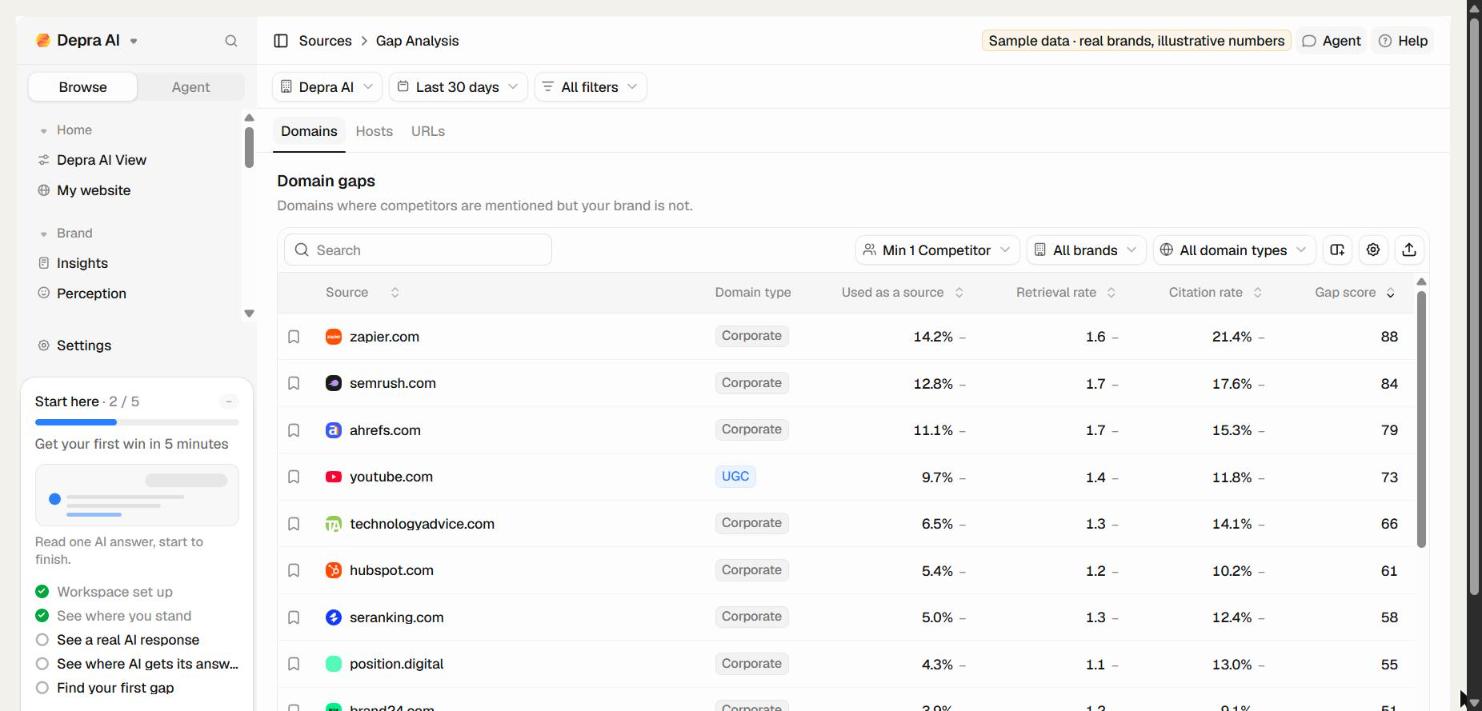Open the column layout icon
1482x711 pixels.
tap(1337, 250)
